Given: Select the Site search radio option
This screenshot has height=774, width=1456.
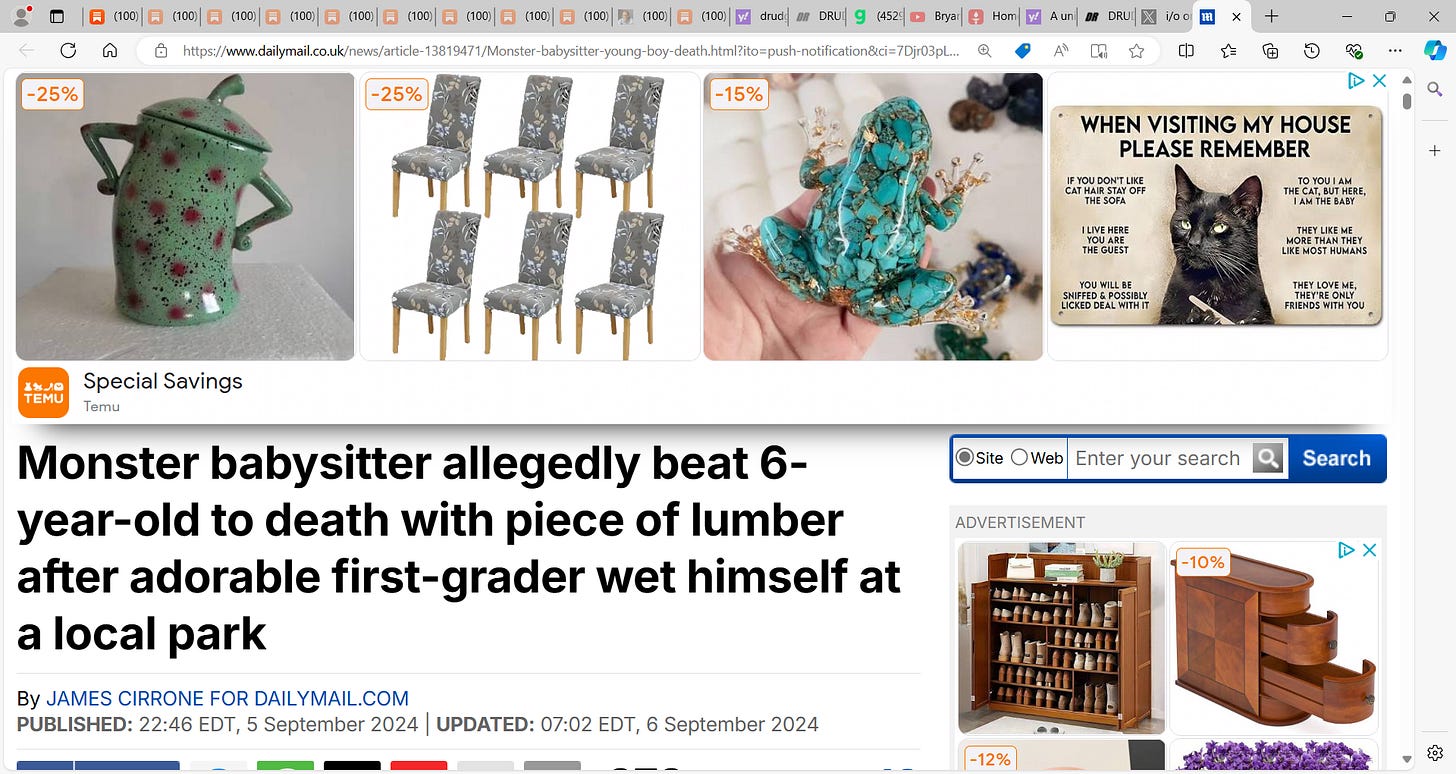Looking at the screenshot, I should click(964, 457).
